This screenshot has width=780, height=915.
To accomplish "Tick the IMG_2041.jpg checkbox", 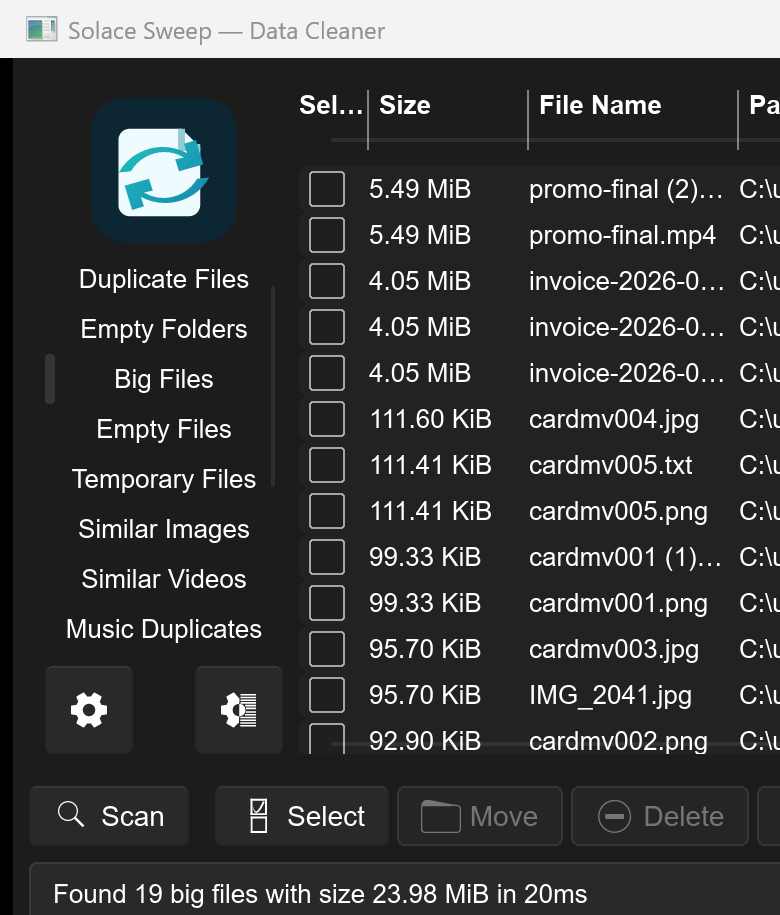I will tap(327, 695).
